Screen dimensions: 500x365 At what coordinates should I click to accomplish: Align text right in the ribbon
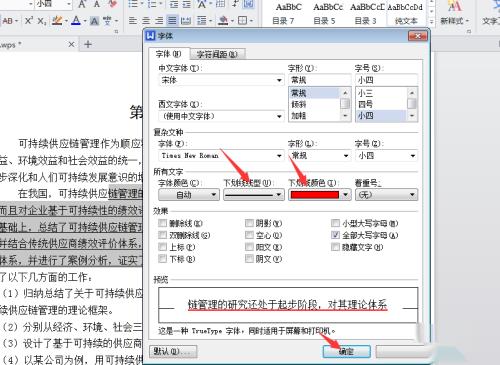pos(159,21)
